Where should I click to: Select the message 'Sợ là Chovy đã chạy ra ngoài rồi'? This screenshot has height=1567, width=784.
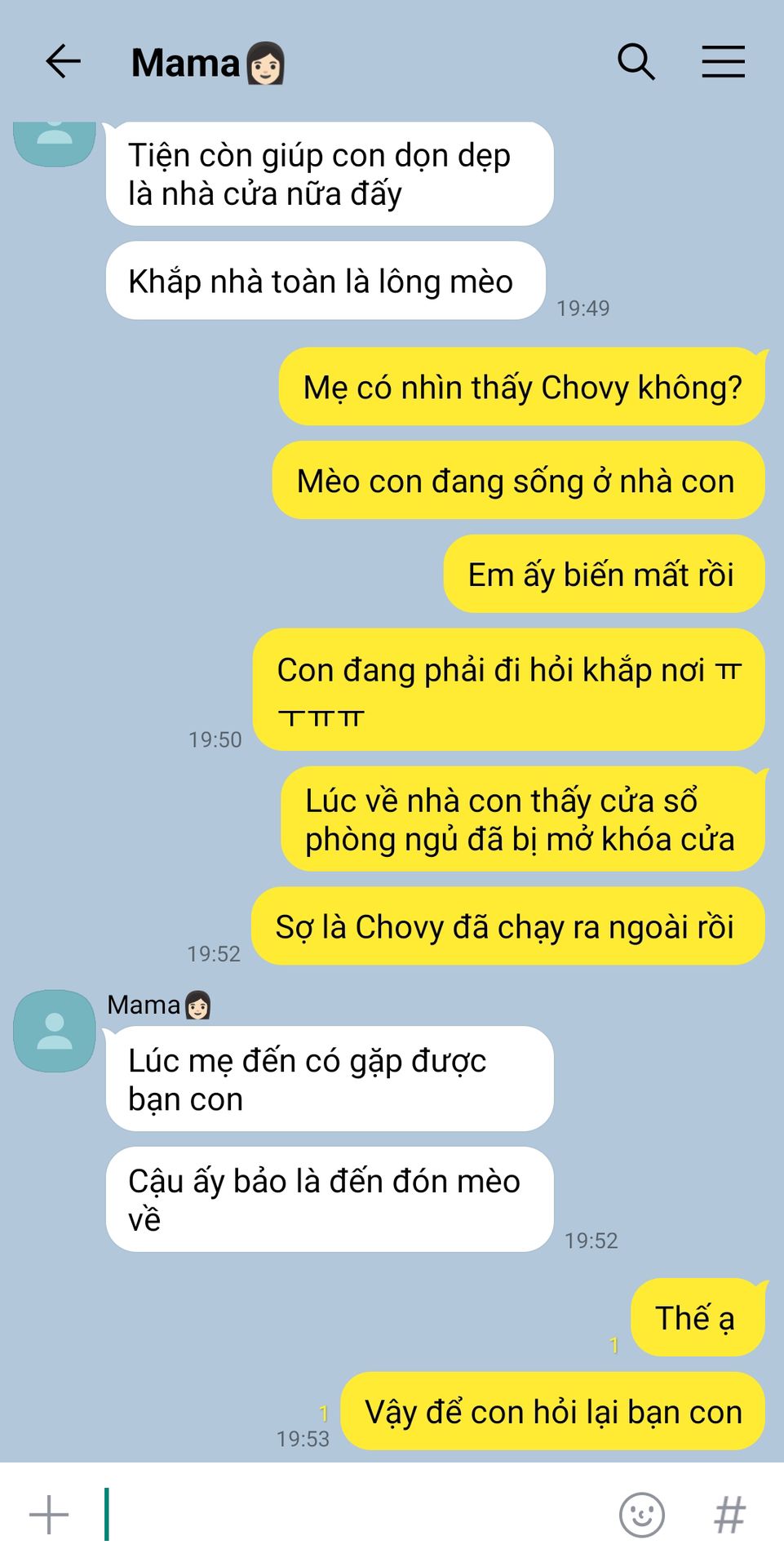coord(508,926)
